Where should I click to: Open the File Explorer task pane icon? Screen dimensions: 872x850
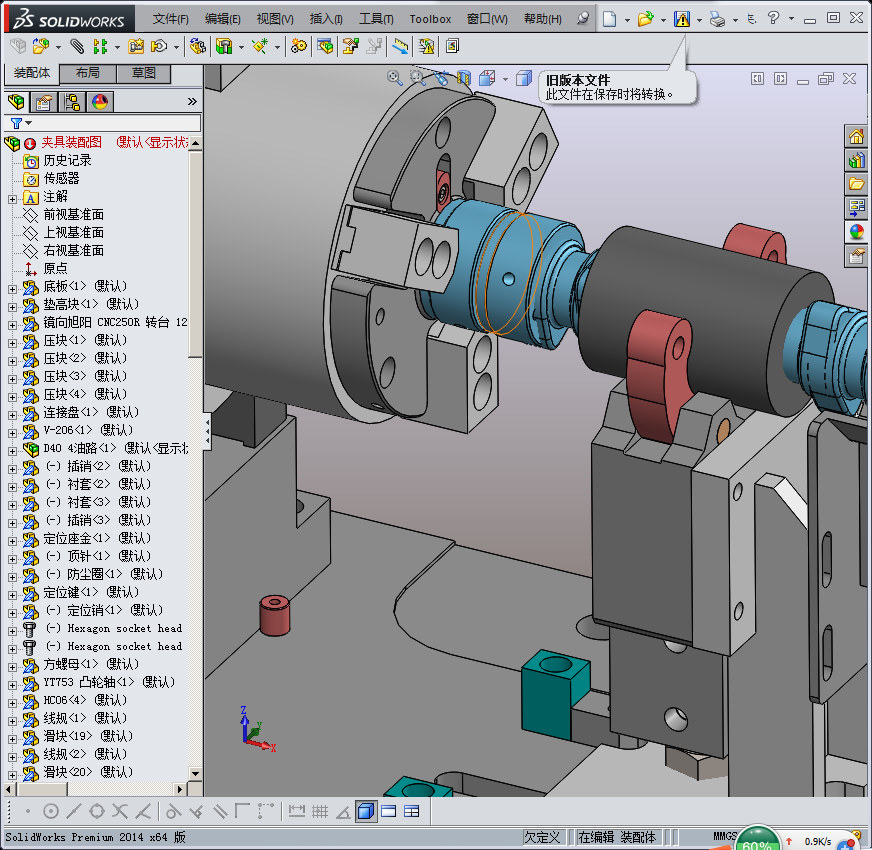856,184
